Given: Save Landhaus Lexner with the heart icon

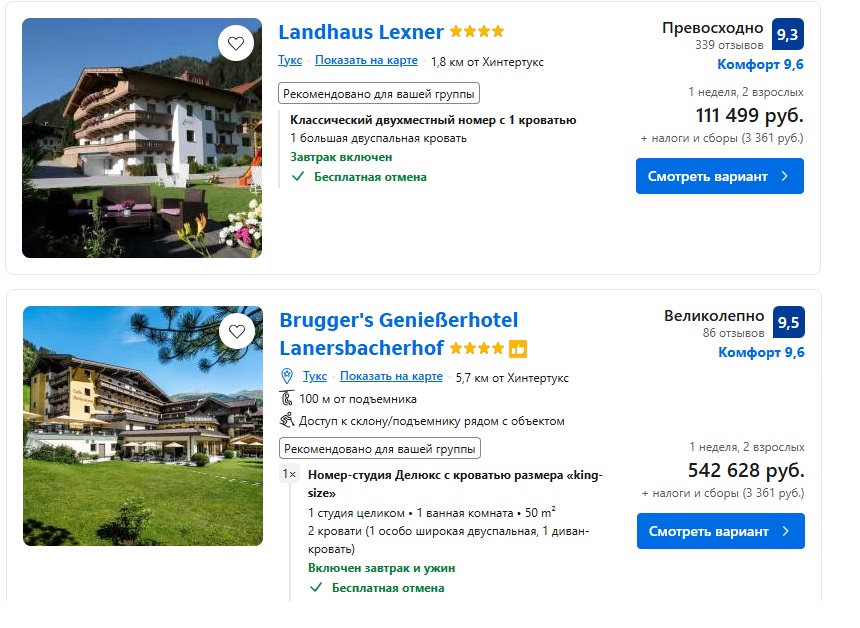Looking at the screenshot, I should tap(236, 43).
